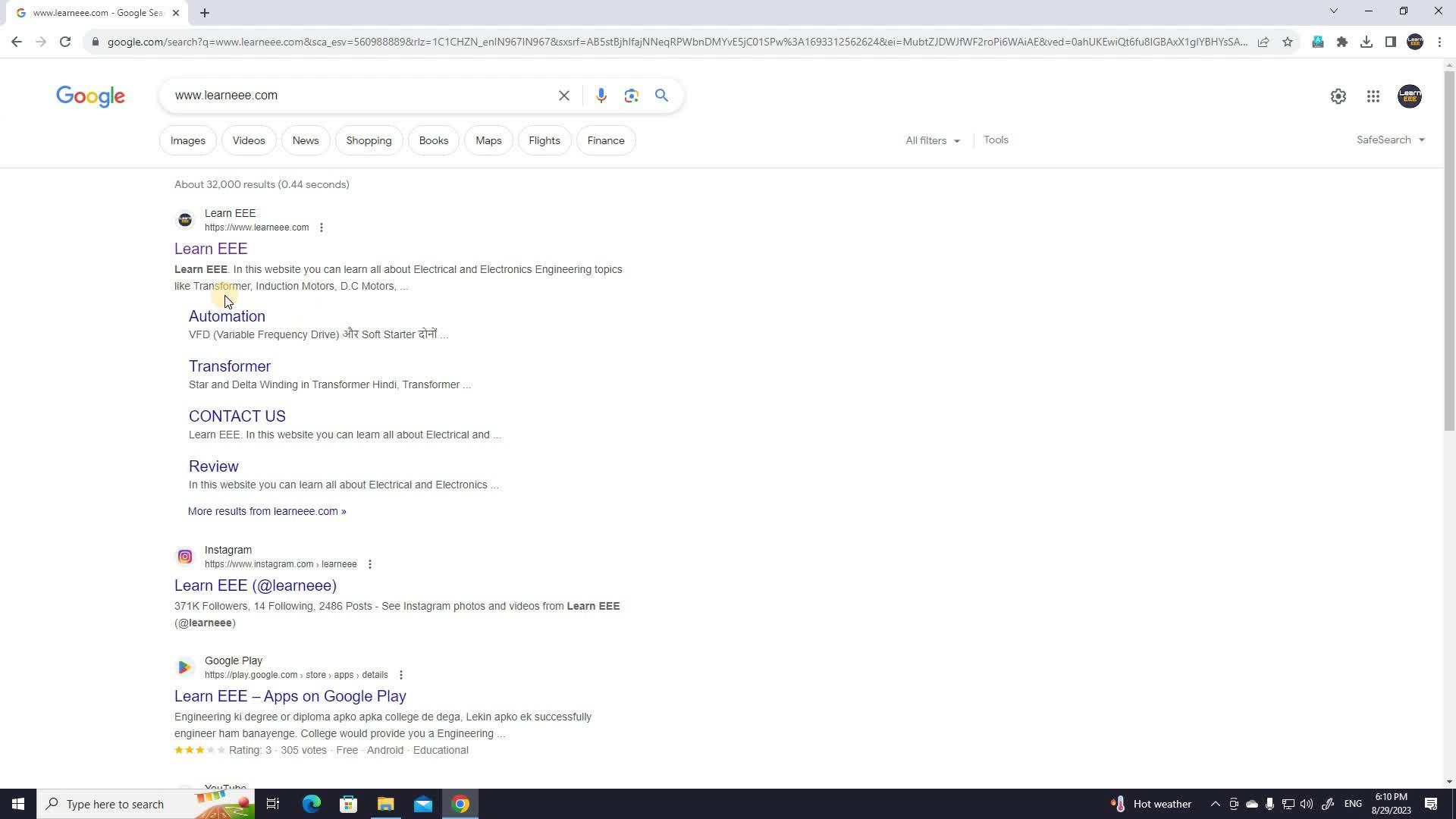Open the Transformer sitelink
Viewport: 1456px width, 819px height.
pyautogui.click(x=230, y=366)
